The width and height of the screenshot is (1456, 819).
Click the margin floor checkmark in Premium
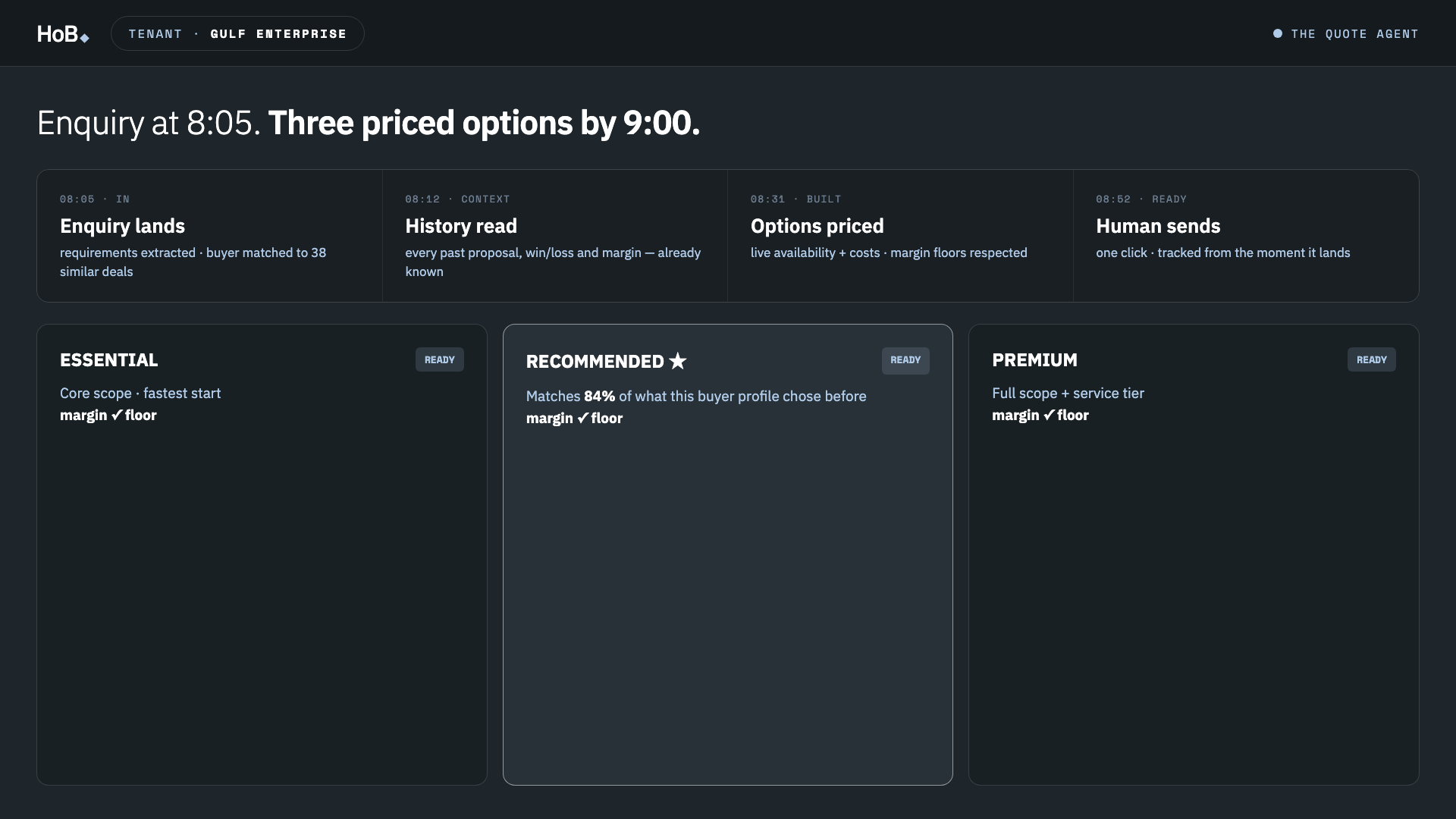[1049, 415]
